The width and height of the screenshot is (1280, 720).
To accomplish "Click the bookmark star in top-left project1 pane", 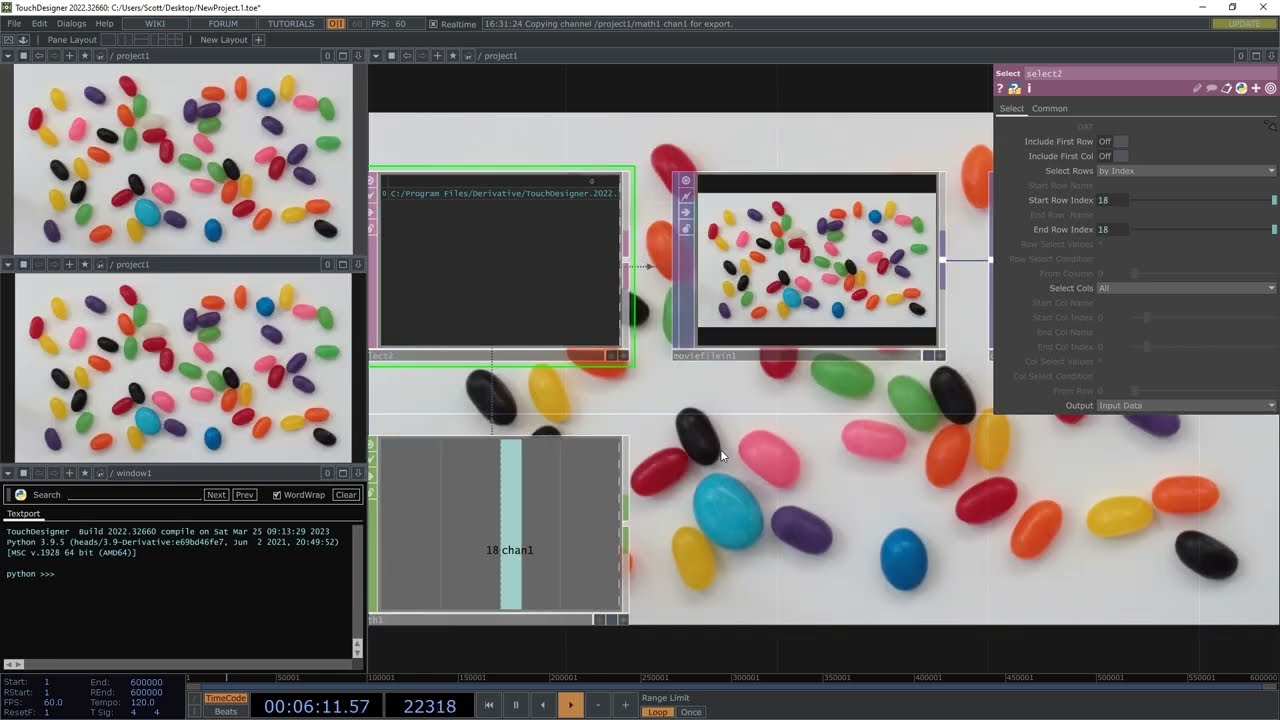I will click(84, 56).
